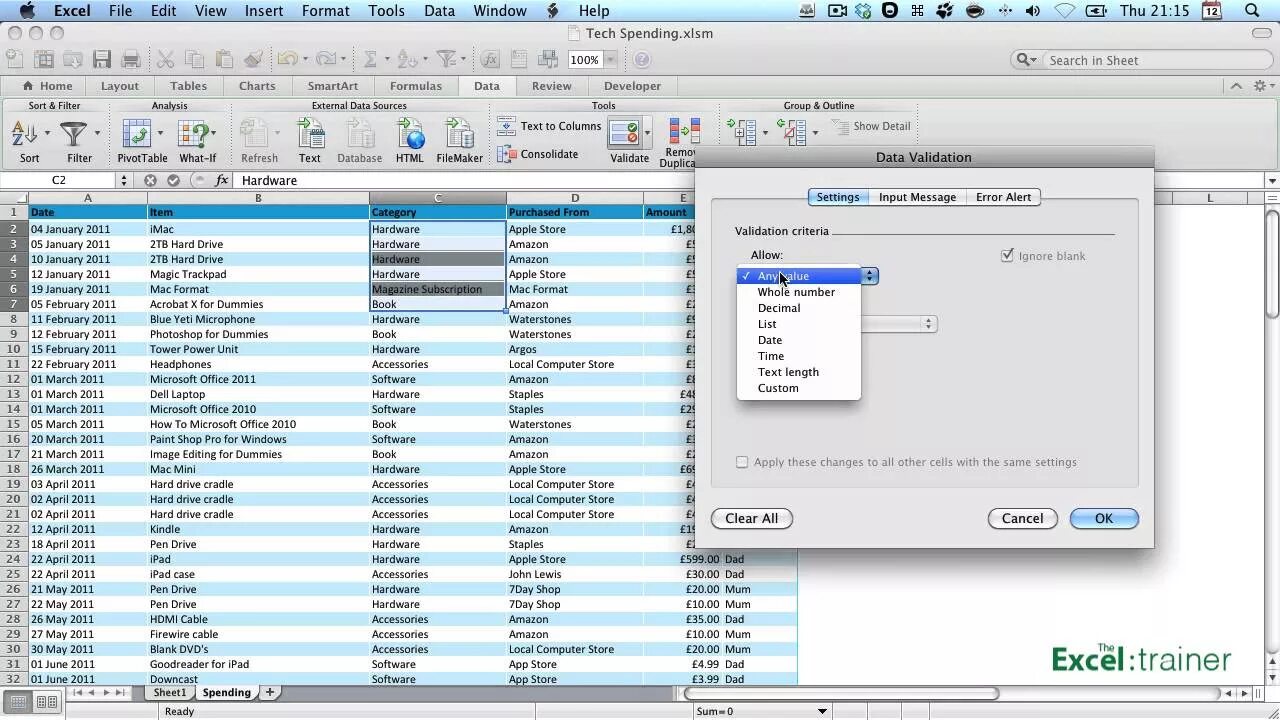1280x720 pixels.
Task: Open the Validate dropdown arrow
Action: coord(648,132)
